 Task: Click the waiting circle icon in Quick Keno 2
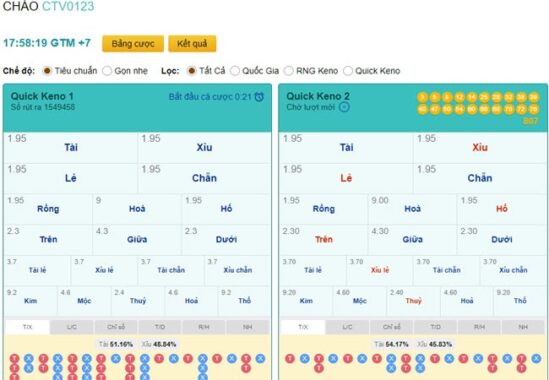(344, 107)
